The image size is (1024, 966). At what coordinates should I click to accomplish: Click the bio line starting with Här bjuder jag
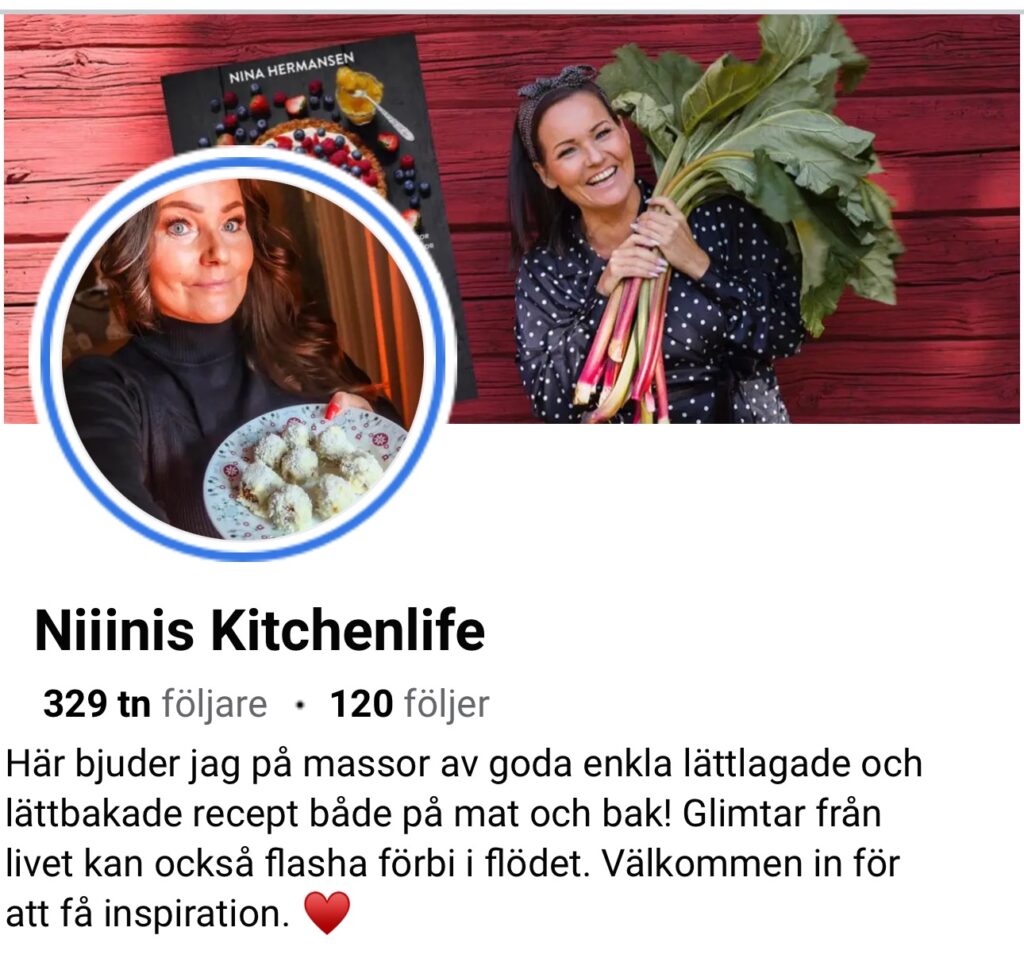click(x=464, y=764)
